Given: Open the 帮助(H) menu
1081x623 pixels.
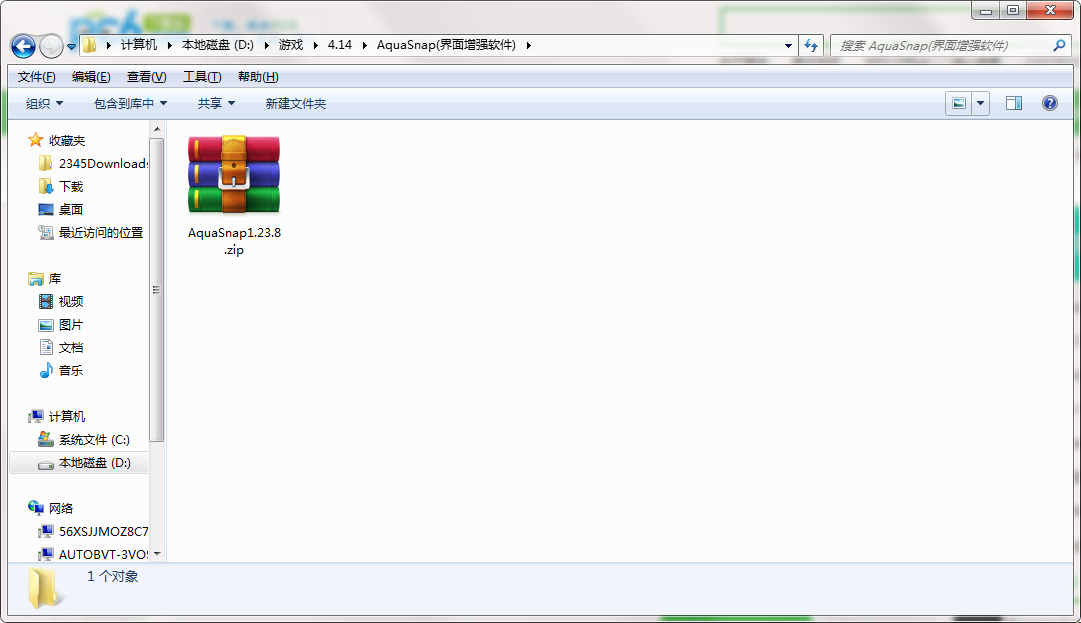Looking at the screenshot, I should (258, 77).
